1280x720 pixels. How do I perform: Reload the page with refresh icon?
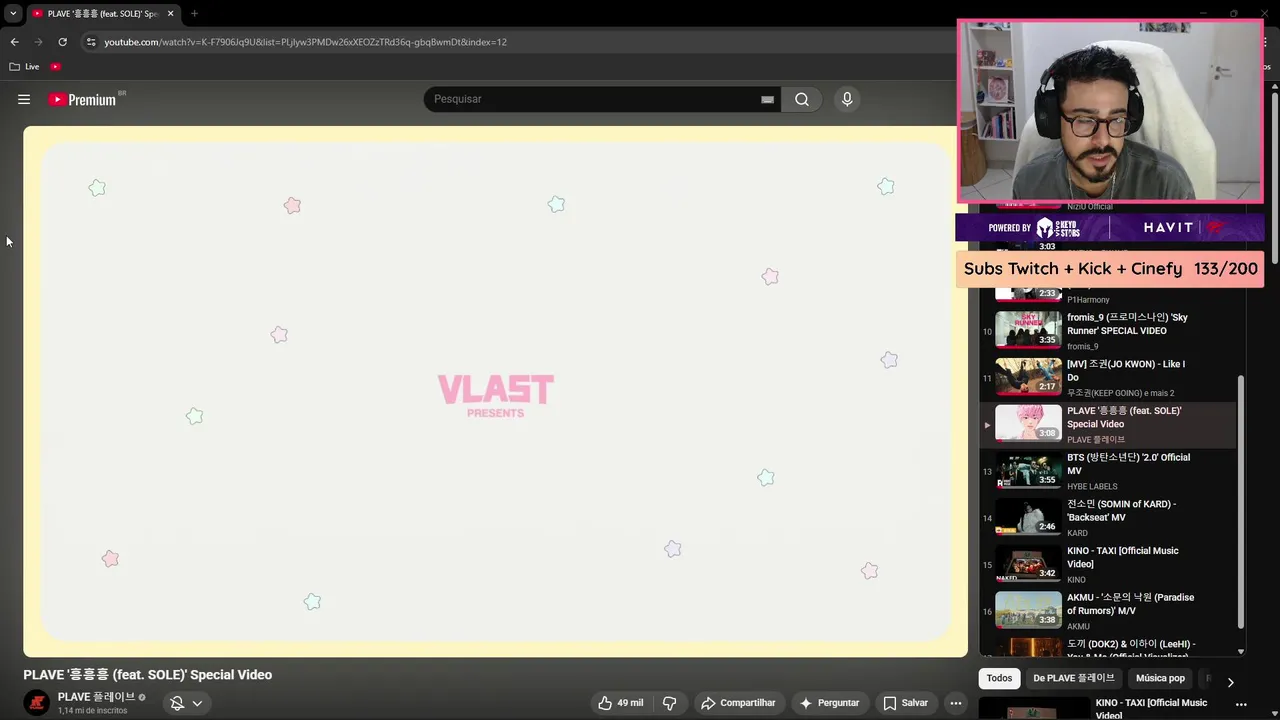coord(62,42)
